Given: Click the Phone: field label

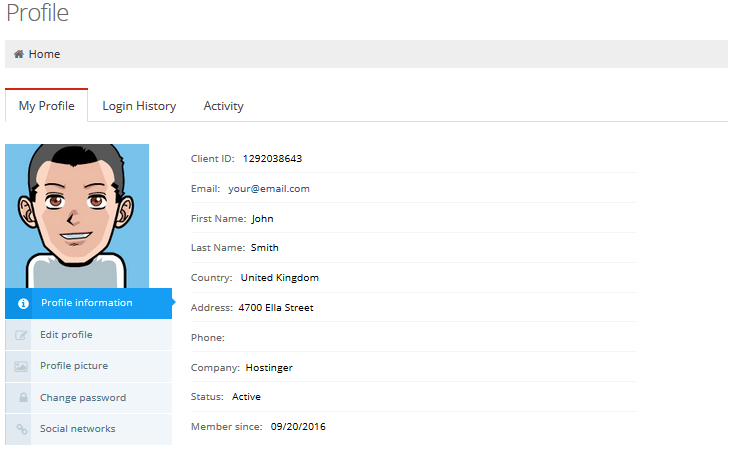Looking at the screenshot, I should (208, 338).
